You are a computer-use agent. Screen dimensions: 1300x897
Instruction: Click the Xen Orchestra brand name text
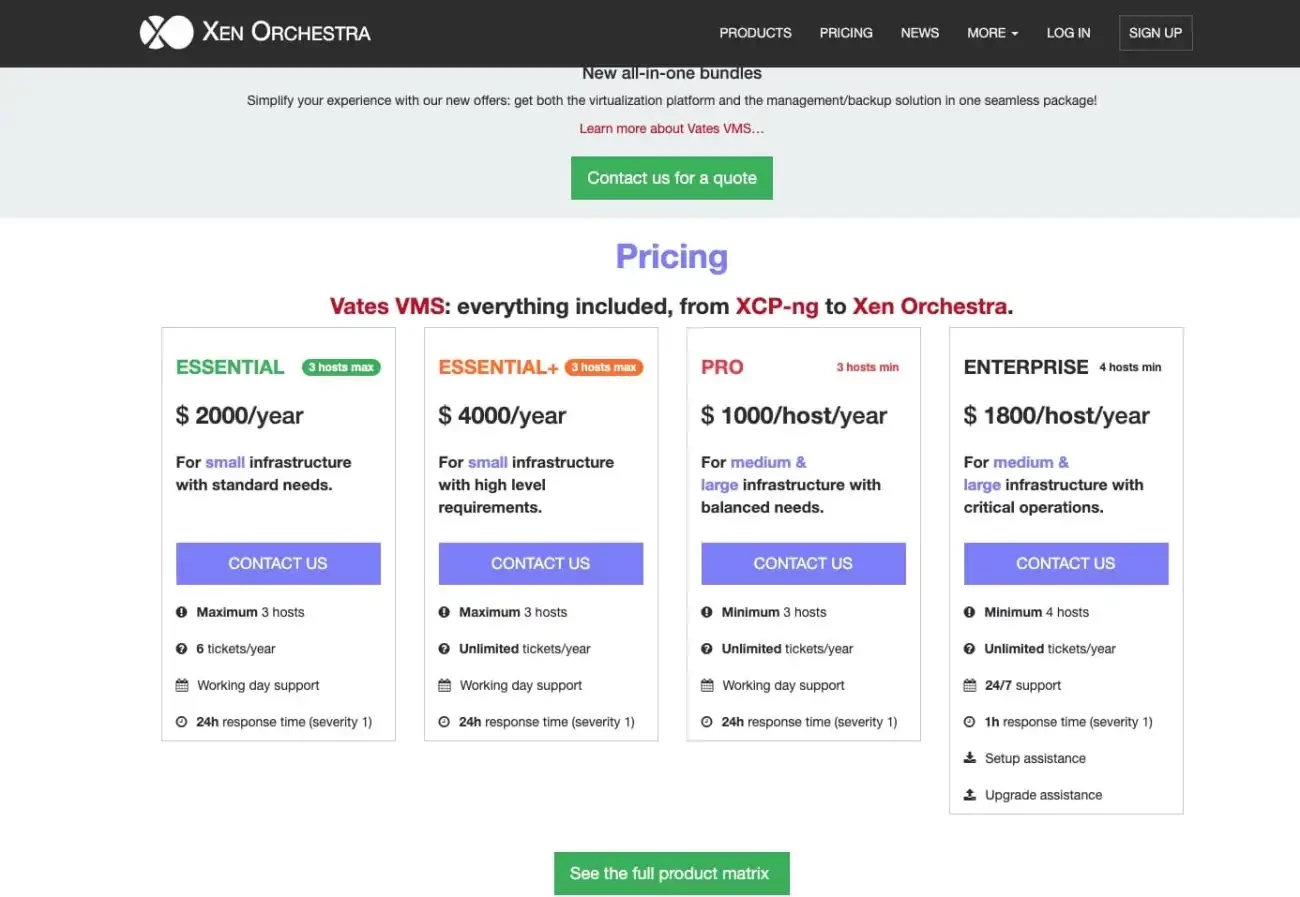pyautogui.click(x=286, y=32)
